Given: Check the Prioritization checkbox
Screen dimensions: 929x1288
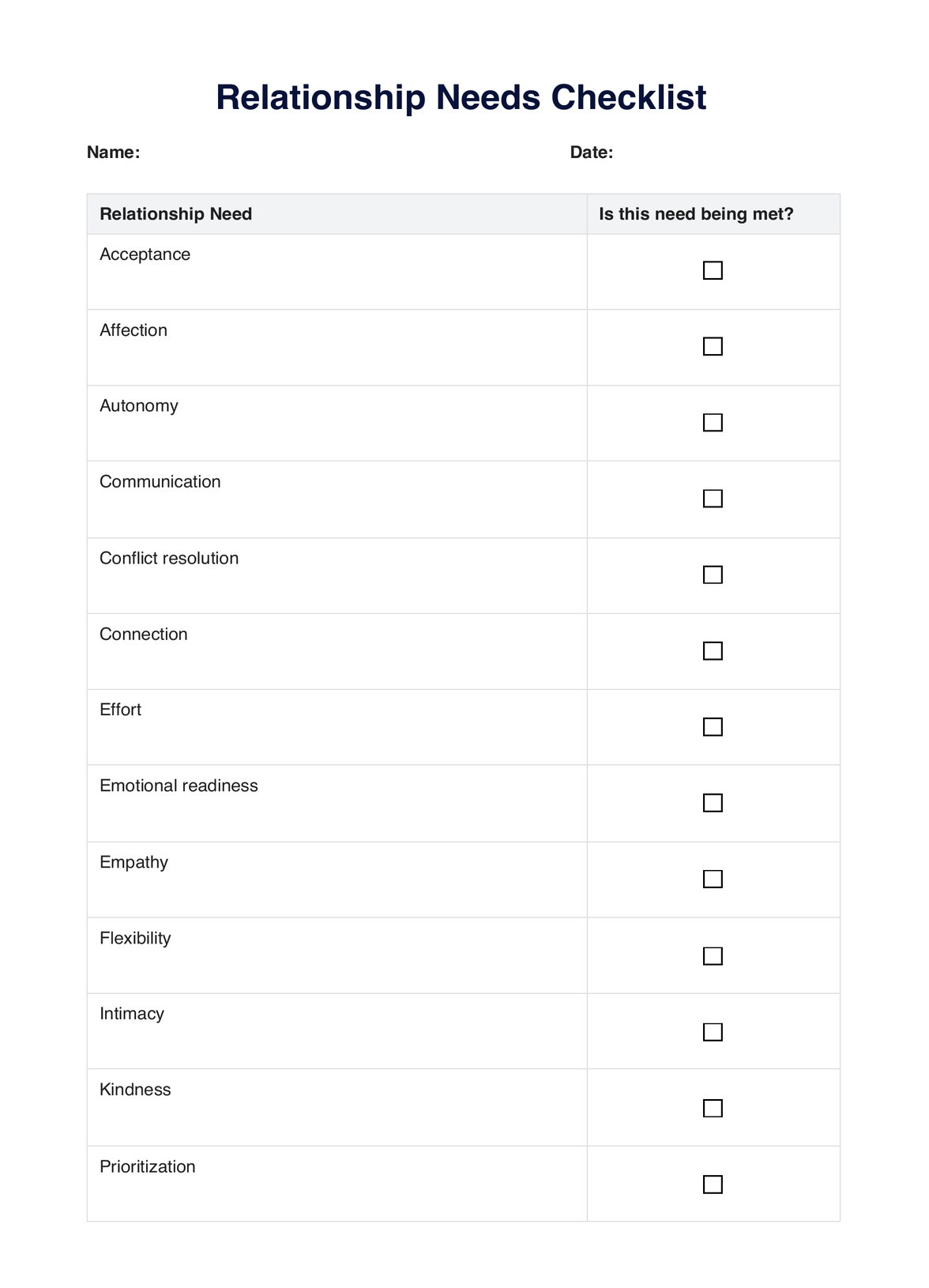Looking at the screenshot, I should point(713,1184).
